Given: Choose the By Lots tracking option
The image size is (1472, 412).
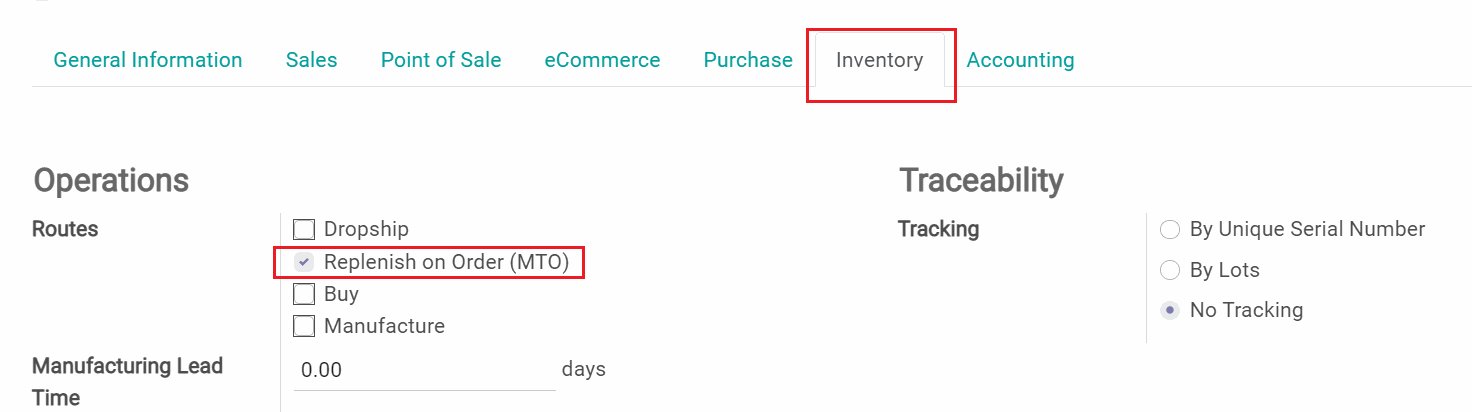Looking at the screenshot, I should [1169, 270].
